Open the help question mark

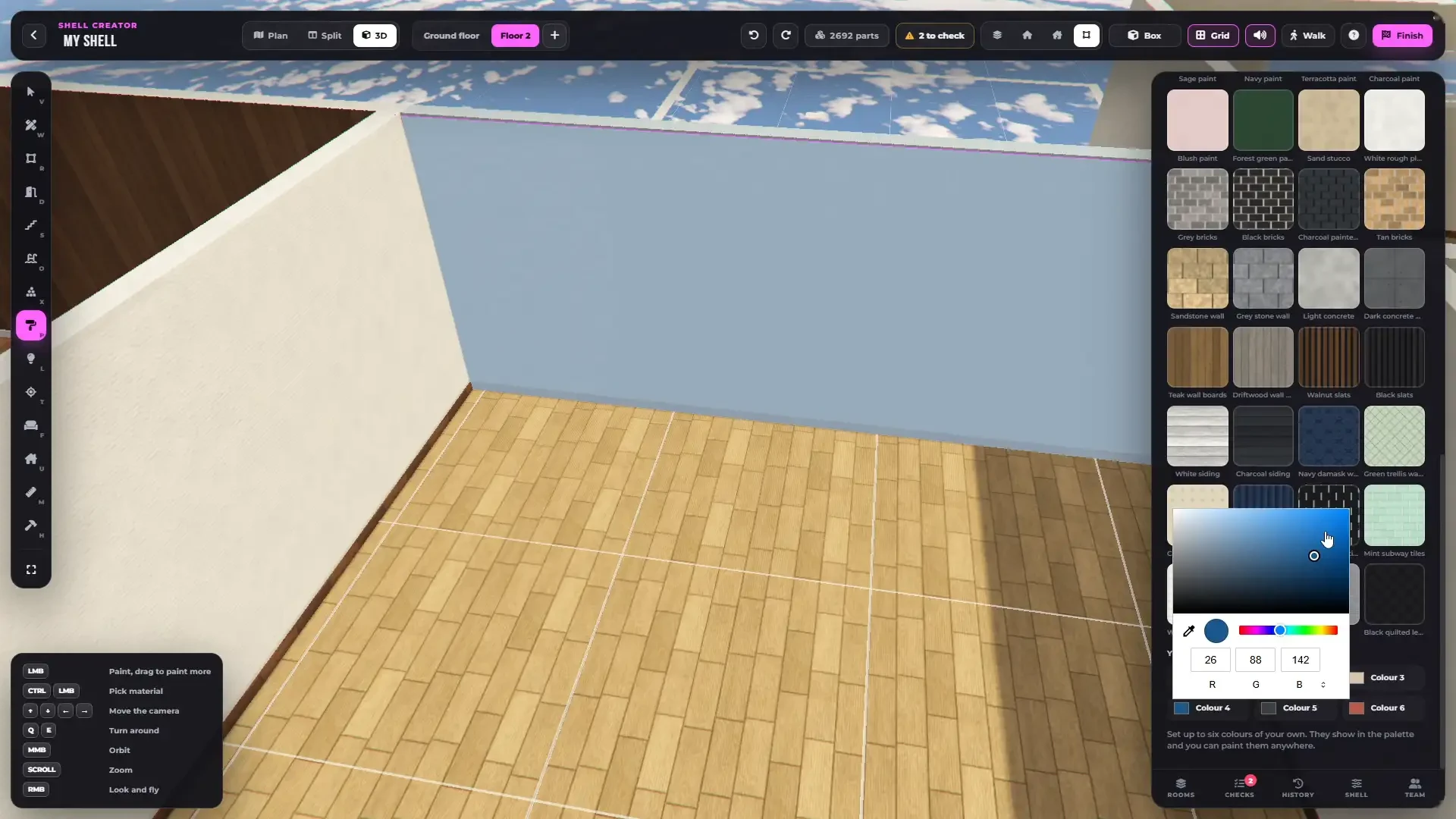point(1354,35)
